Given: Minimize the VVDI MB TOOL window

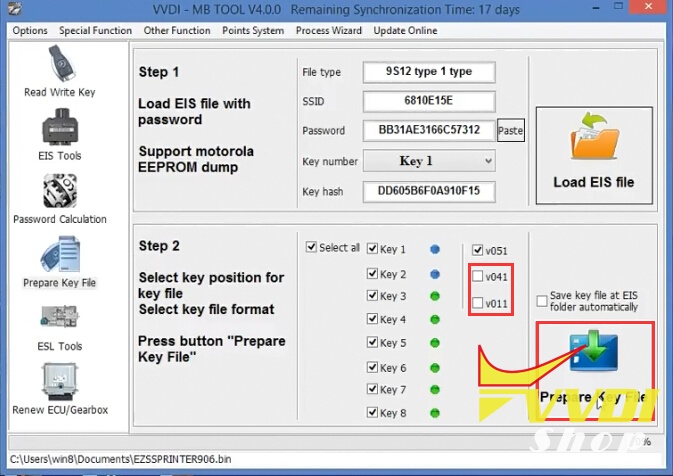Looking at the screenshot, I should pyautogui.click(x=596, y=8).
